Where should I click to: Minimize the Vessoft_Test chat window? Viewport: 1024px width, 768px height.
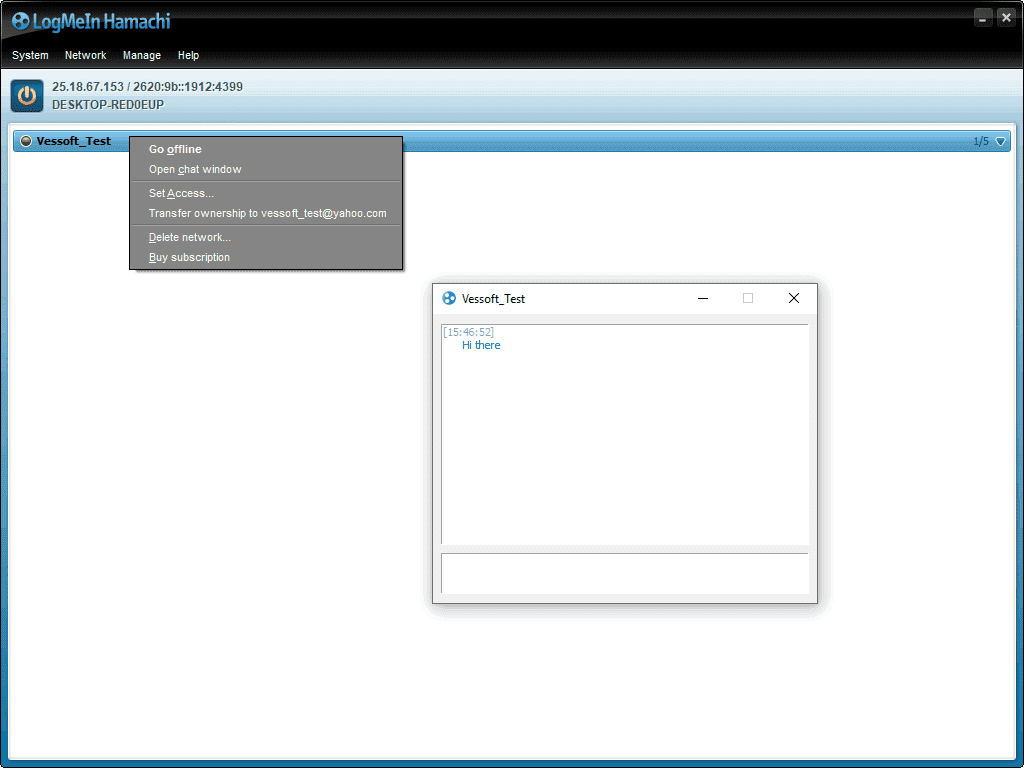[x=703, y=298]
